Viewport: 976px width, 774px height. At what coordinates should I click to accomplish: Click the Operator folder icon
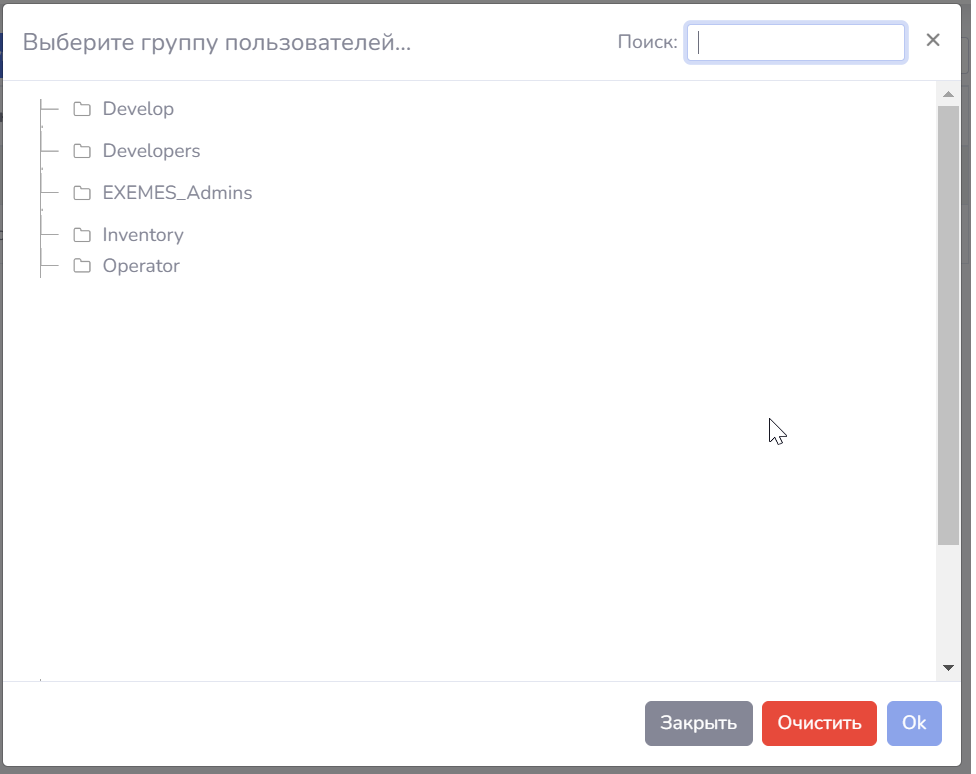82,266
